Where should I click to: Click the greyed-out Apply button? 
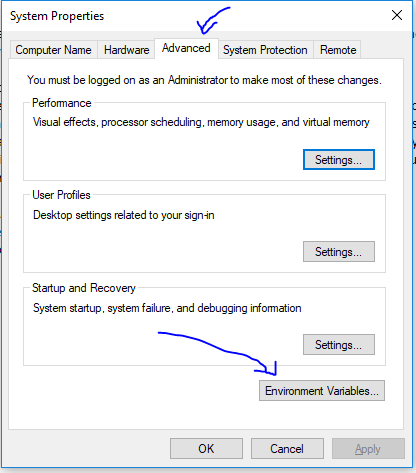point(368,449)
